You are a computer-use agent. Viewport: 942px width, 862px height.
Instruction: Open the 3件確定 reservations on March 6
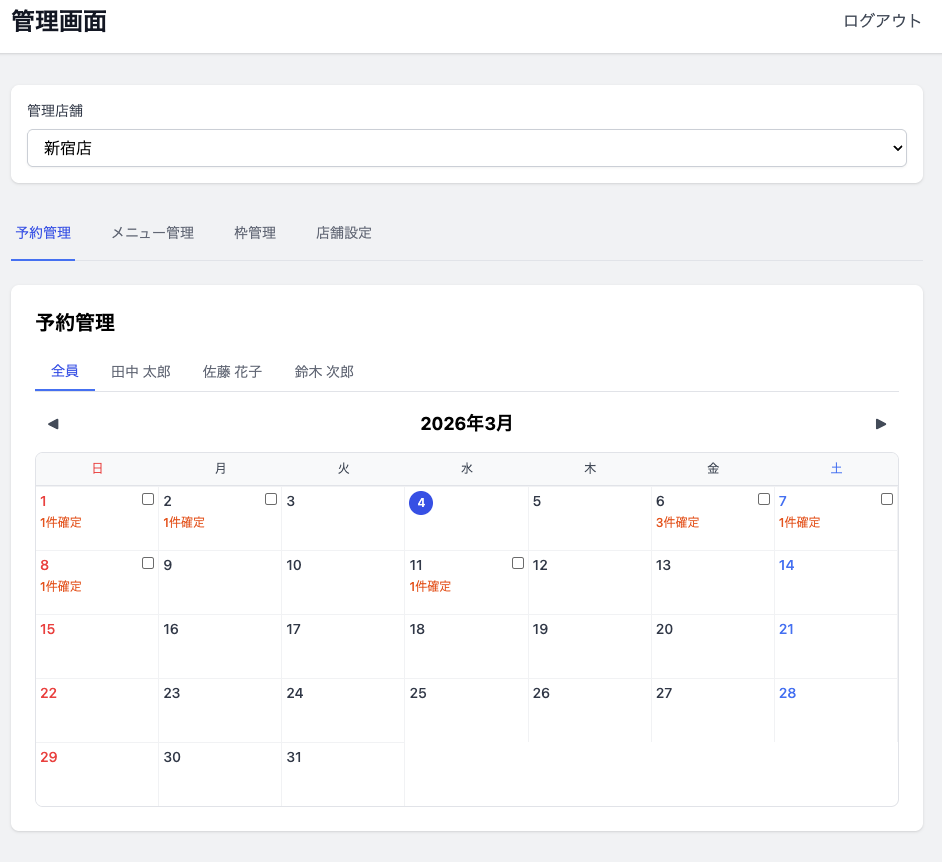tap(678, 523)
